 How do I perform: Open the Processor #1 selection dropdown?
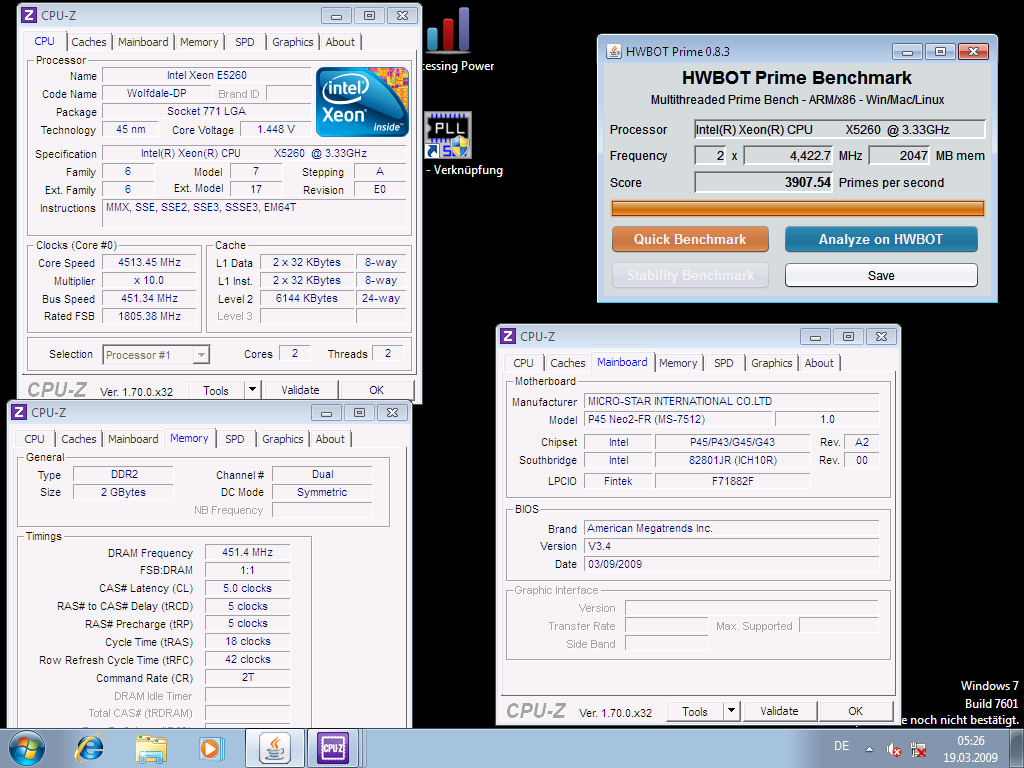click(201, 355)
